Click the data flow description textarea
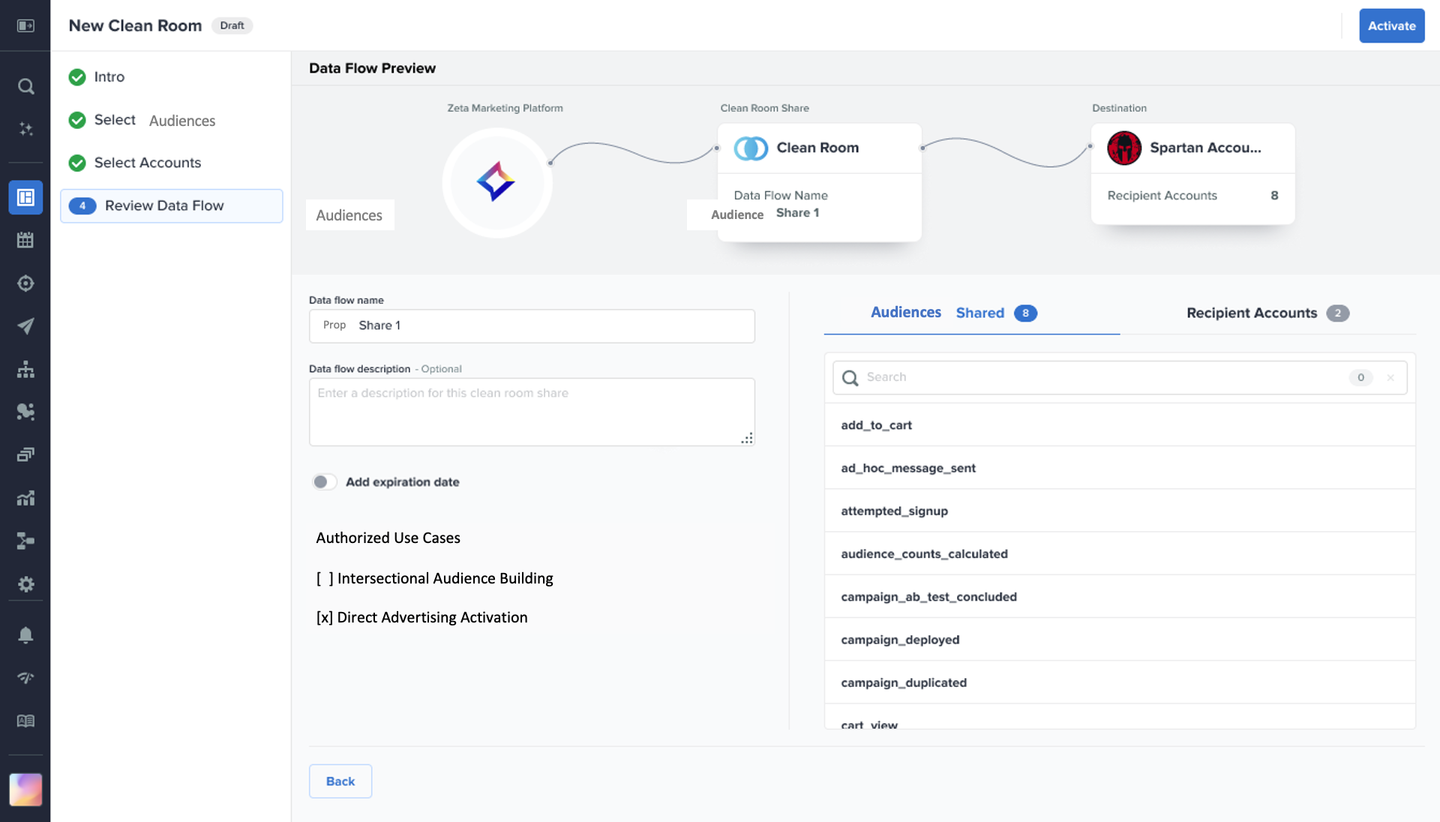Screen dimensions: 1440x822 click(x=531, y=411)
